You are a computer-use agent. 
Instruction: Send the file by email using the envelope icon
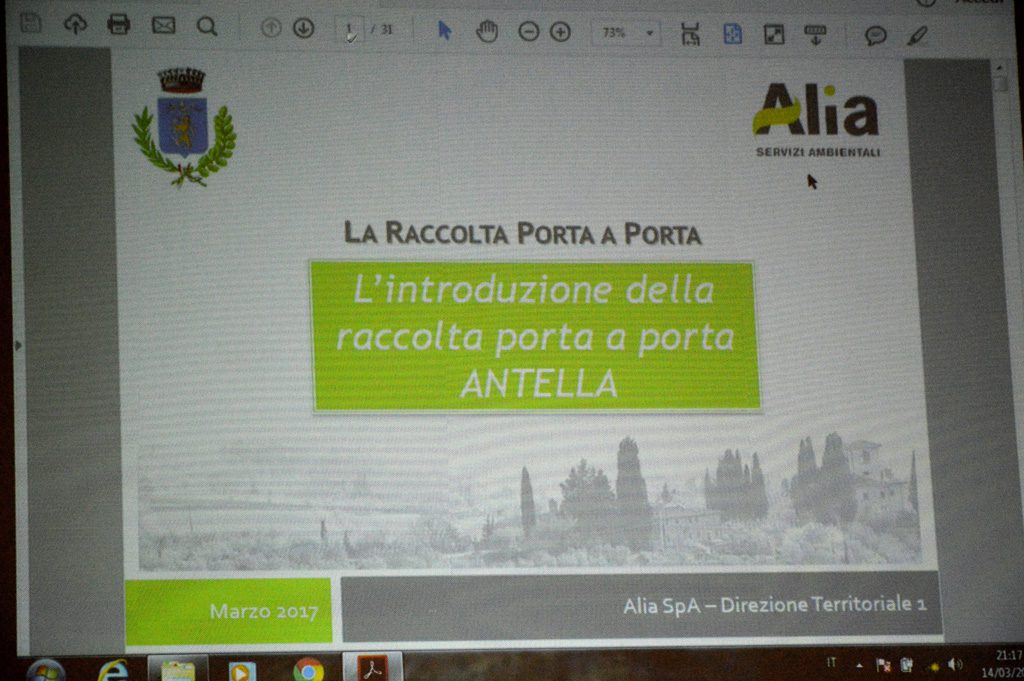[163, 25]
